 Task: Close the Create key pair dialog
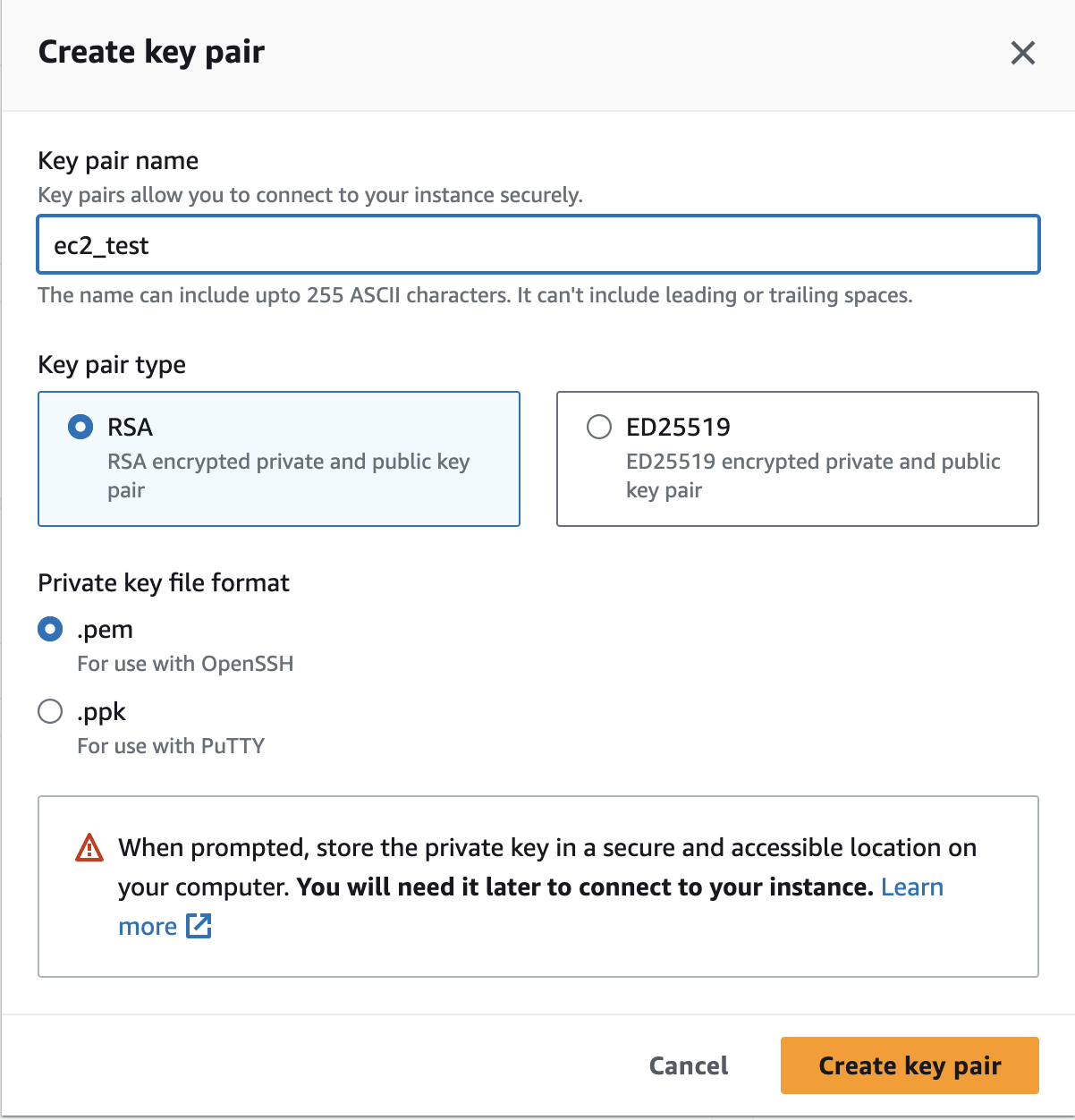pos(1022,53)
